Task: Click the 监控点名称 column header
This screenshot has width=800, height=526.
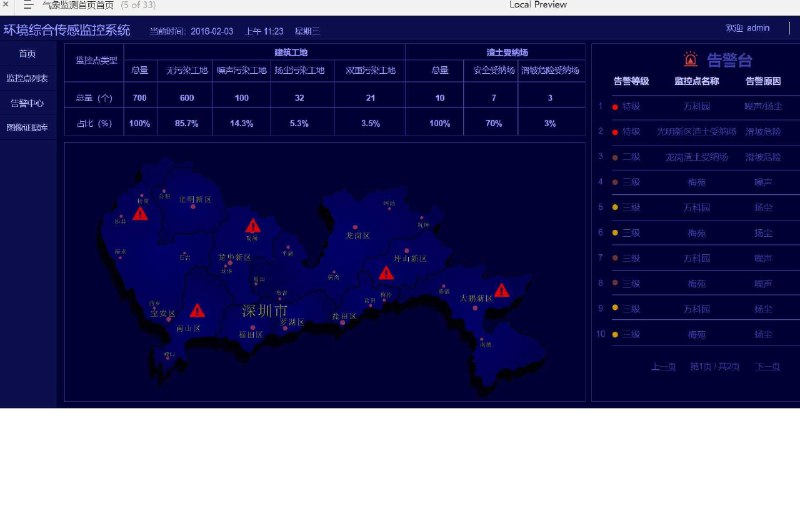Action: 696,81
